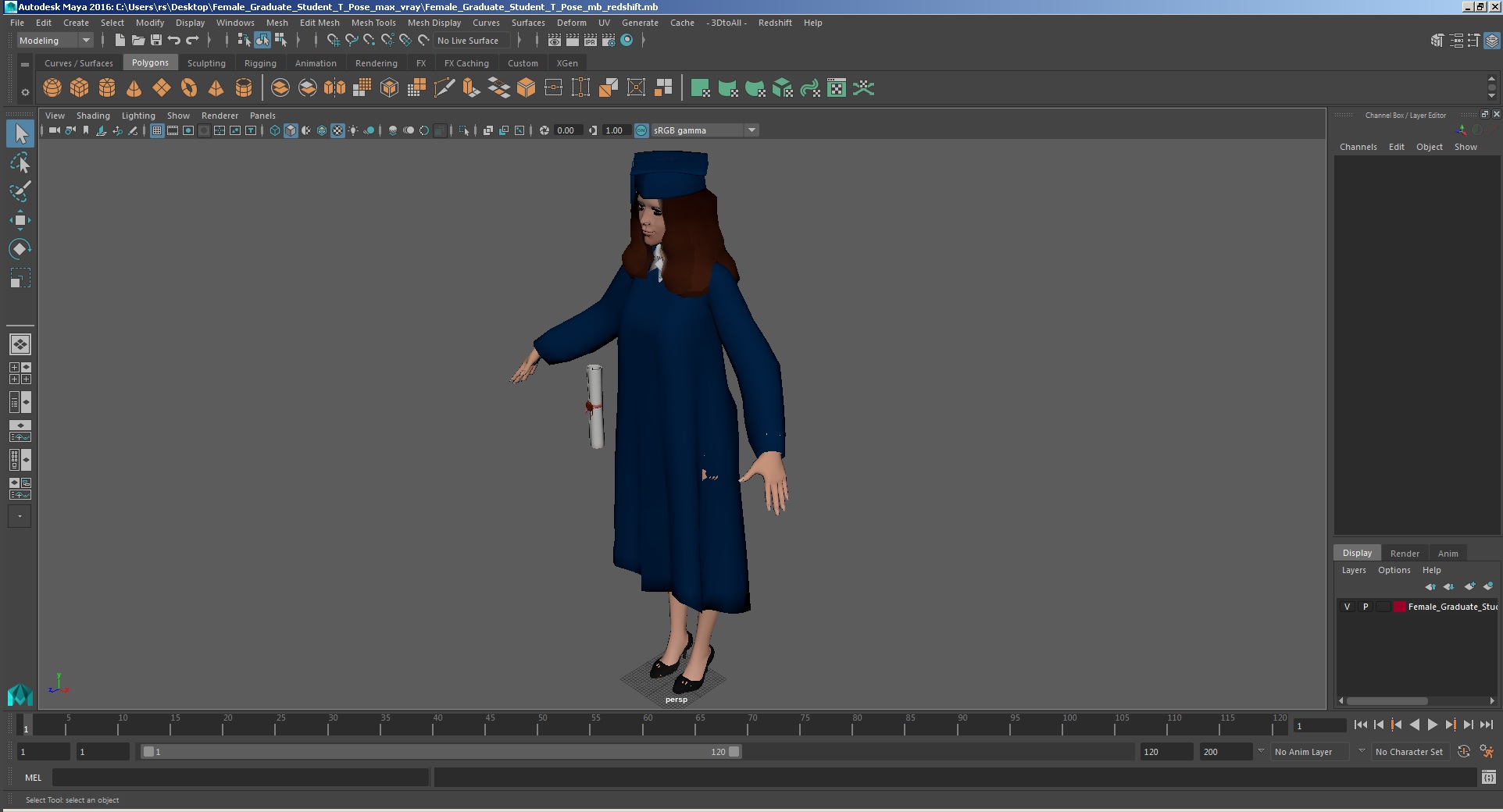Toggle Auto Keyframe button

coord(1464,751)
